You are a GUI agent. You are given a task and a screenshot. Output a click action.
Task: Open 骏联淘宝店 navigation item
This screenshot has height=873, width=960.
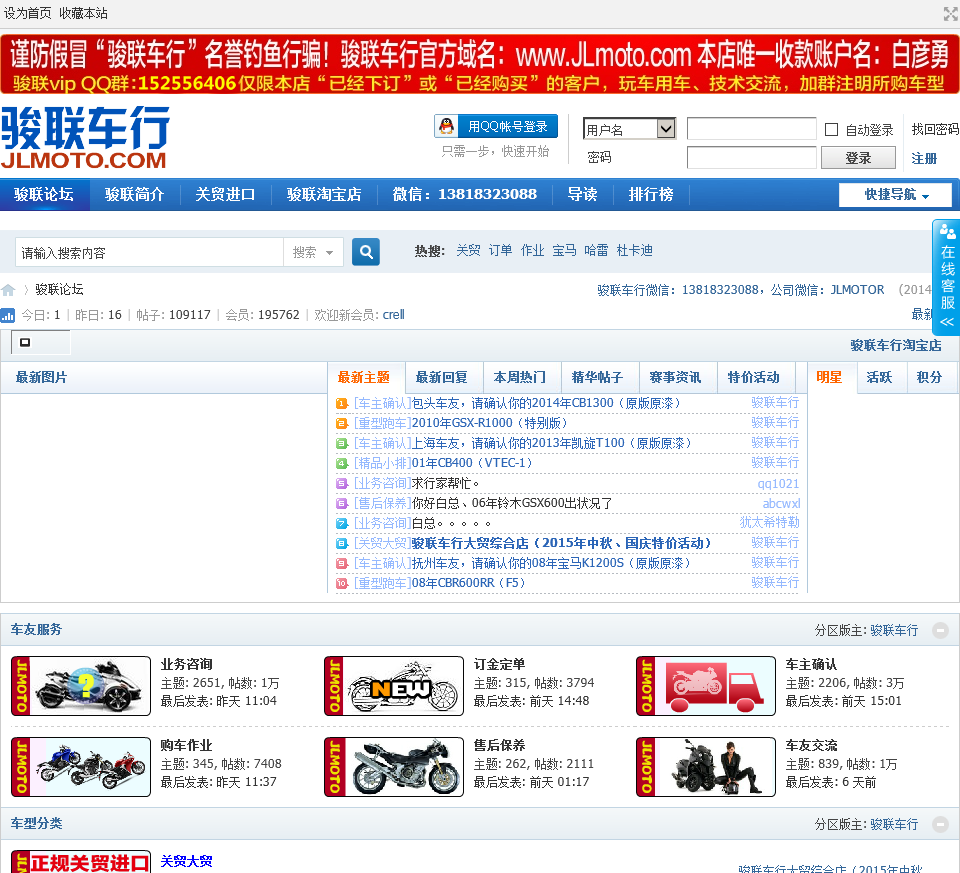pyautogui.click(x=324, y=195)
